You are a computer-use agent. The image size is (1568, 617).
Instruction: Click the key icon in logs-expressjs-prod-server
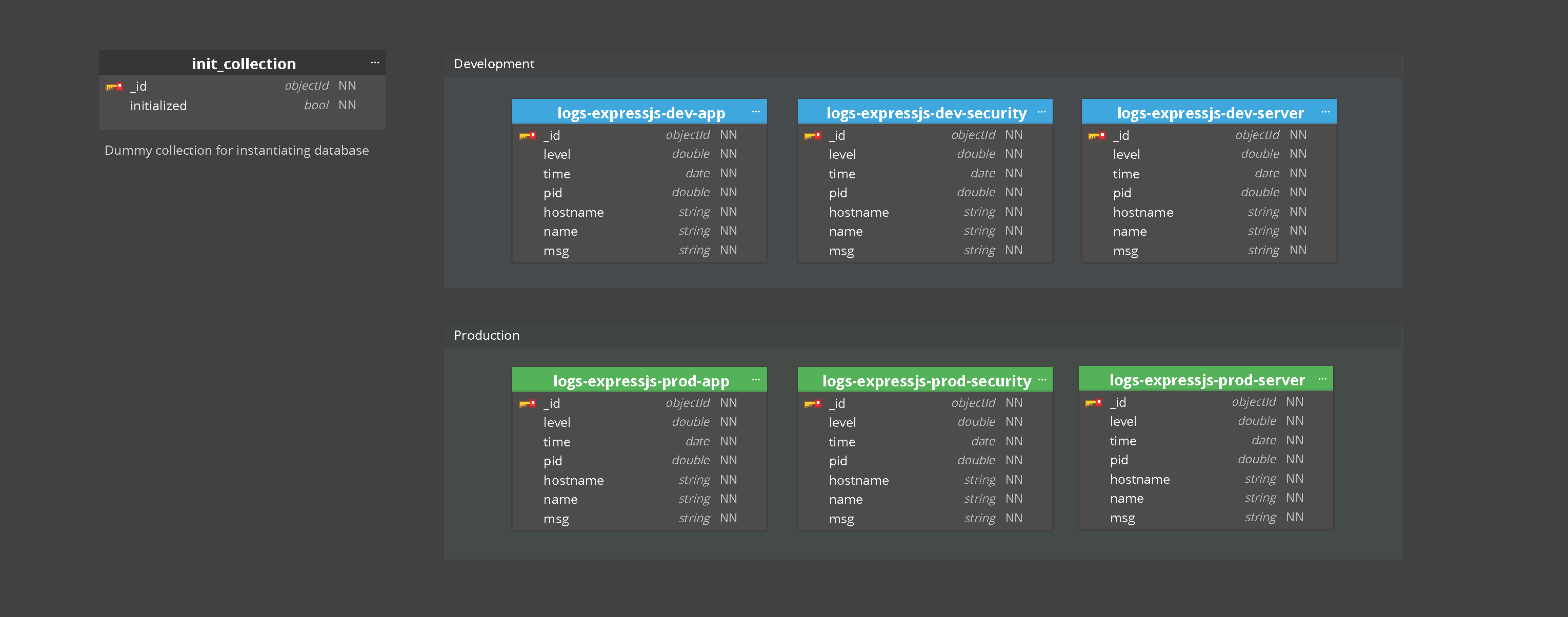(x=1093, y=402)
